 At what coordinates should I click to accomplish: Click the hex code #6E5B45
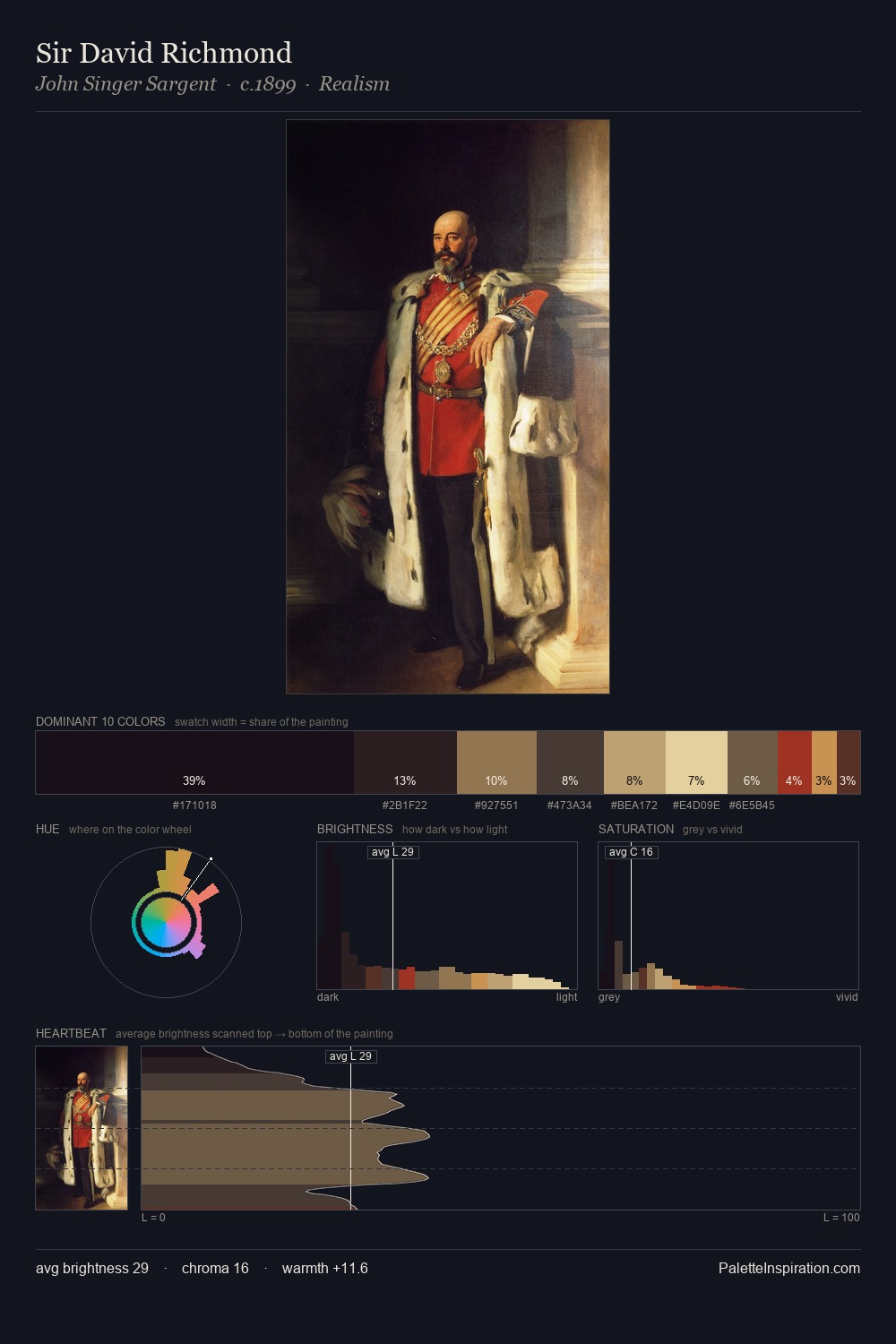coord(752,806)
